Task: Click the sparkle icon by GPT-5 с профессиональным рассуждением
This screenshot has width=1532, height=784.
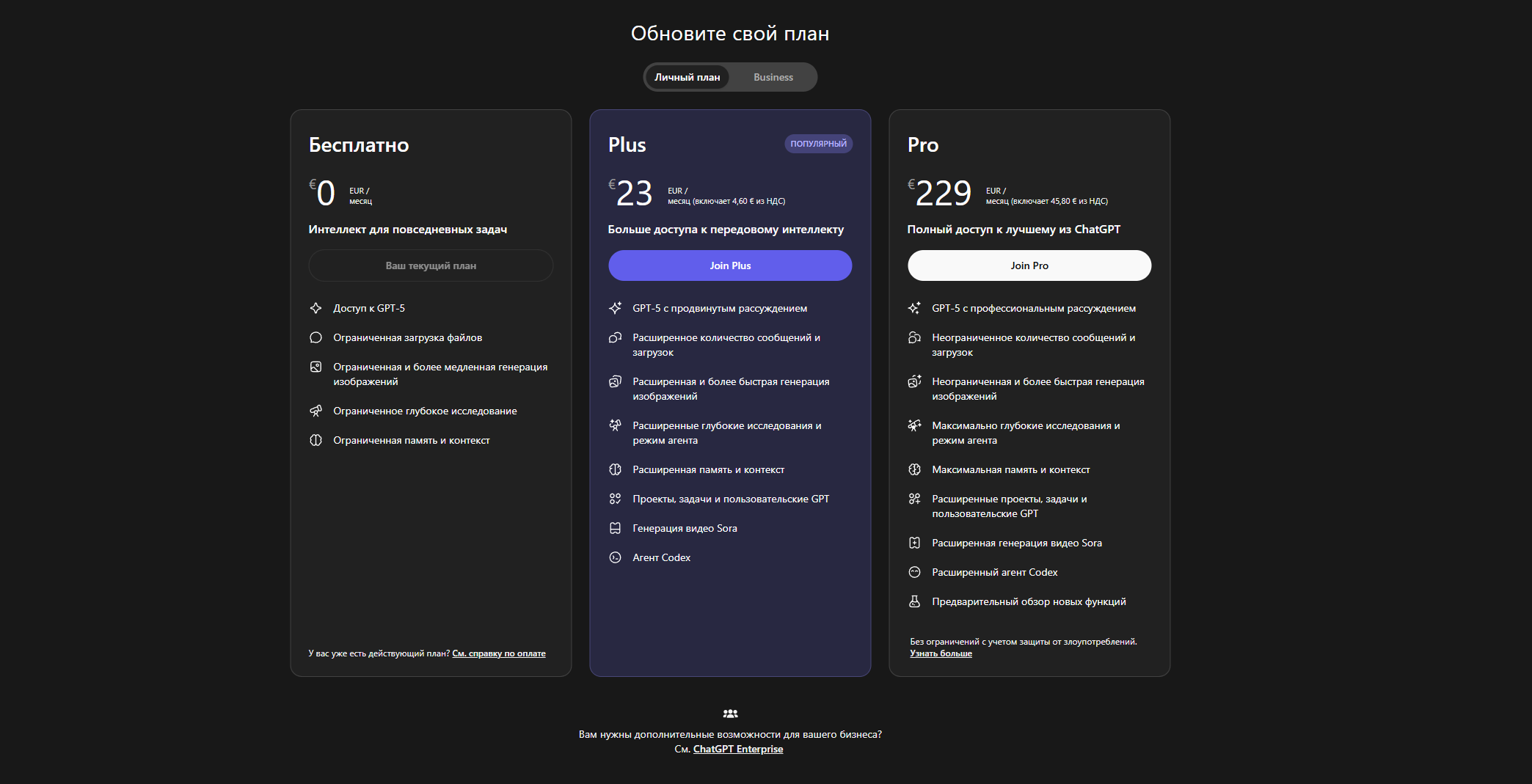Action: [914, 308]
